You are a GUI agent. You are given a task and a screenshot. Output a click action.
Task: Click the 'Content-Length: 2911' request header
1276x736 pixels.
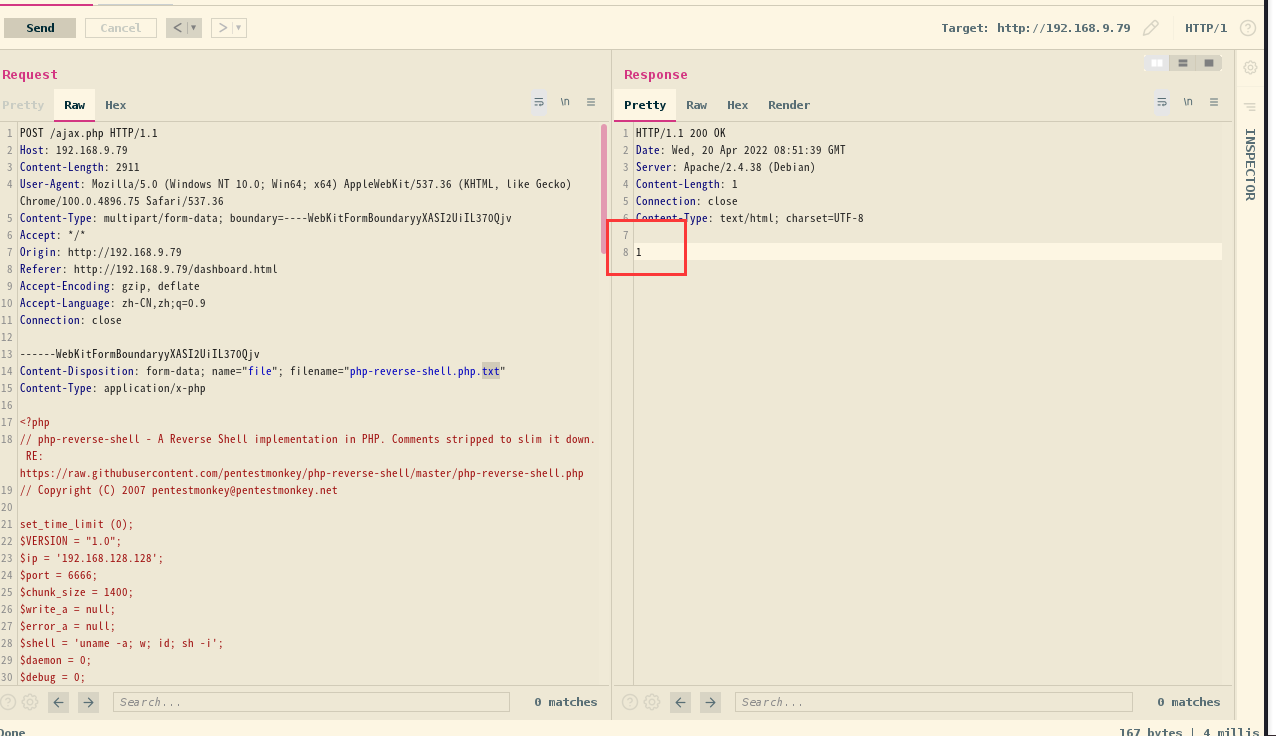80,167
